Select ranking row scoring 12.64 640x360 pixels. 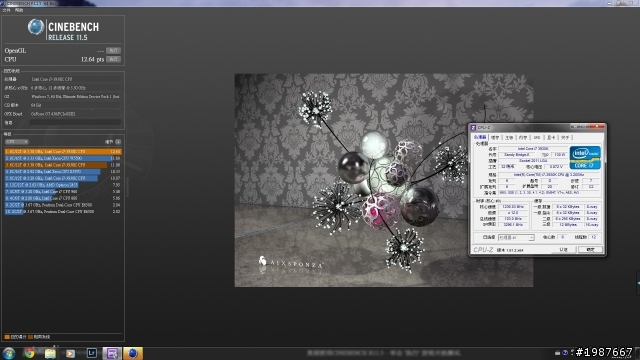point(63,151)
